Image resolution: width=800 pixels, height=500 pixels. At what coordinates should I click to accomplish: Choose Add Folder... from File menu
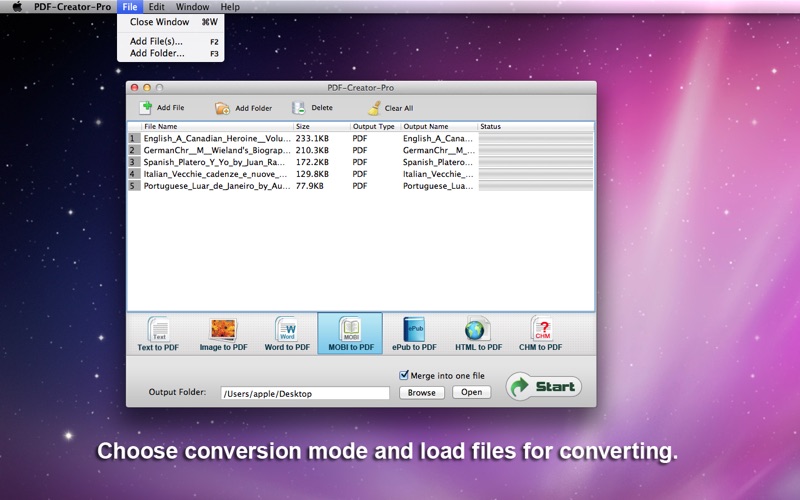pos(170,53)
